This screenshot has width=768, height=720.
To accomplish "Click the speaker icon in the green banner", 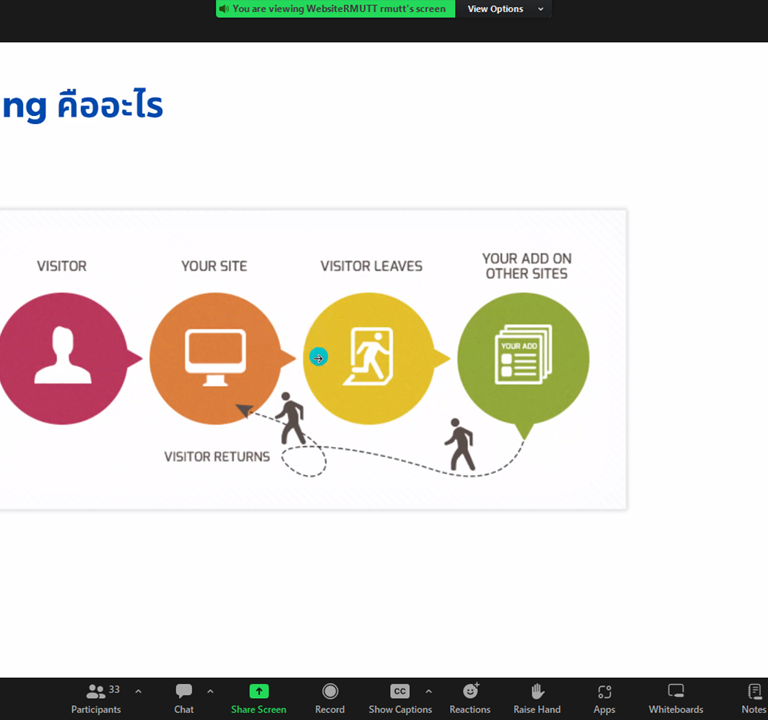I will (224, 9).
